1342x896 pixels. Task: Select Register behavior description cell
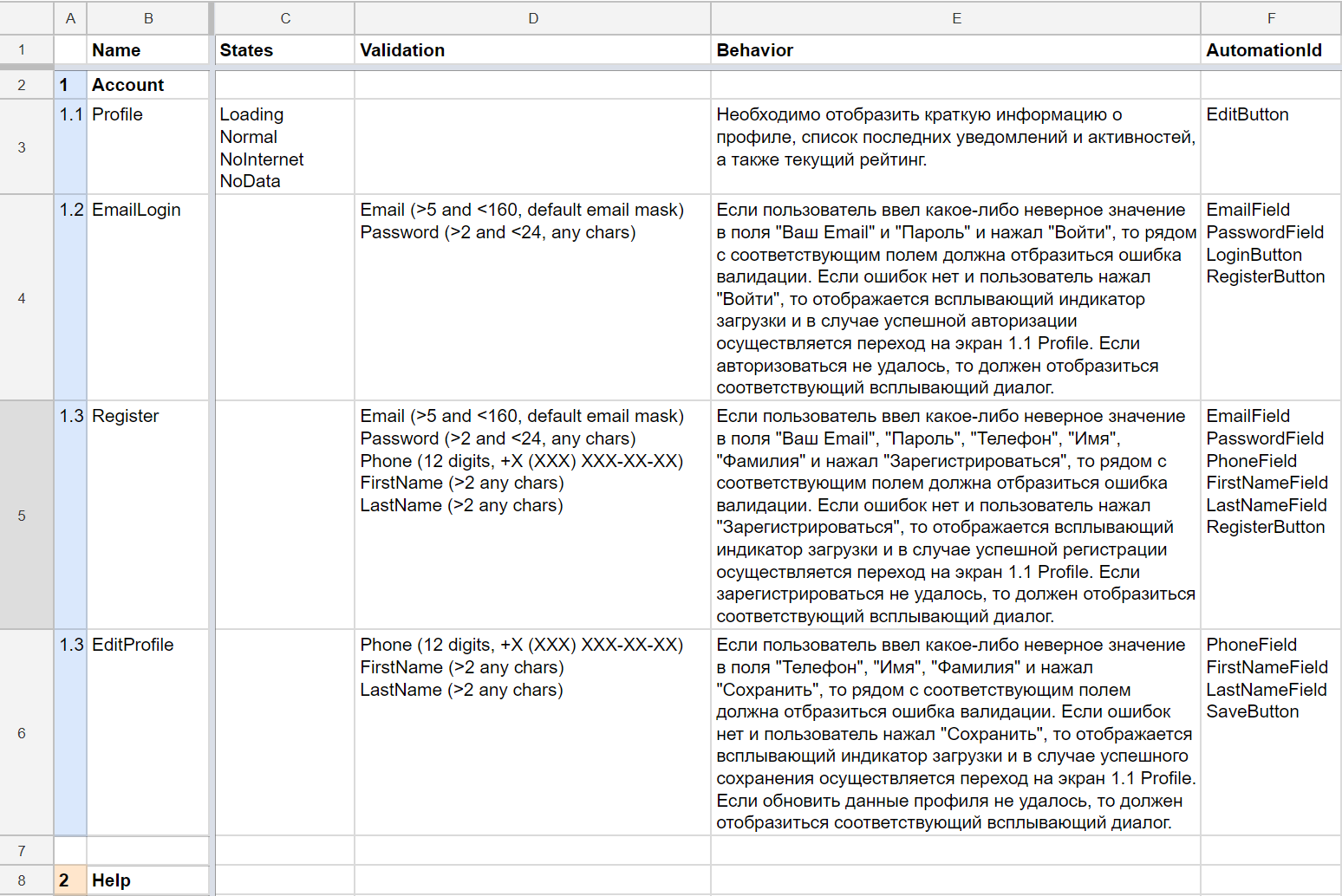click(x=956, y=516)
